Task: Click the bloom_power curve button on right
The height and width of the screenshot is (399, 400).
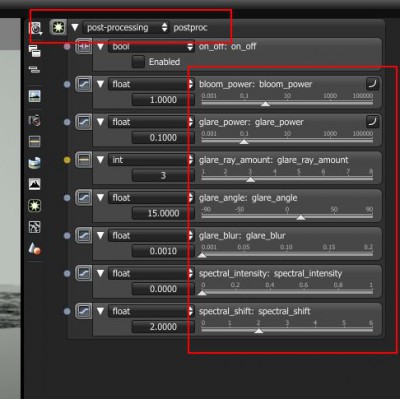Action: point(372,83)
